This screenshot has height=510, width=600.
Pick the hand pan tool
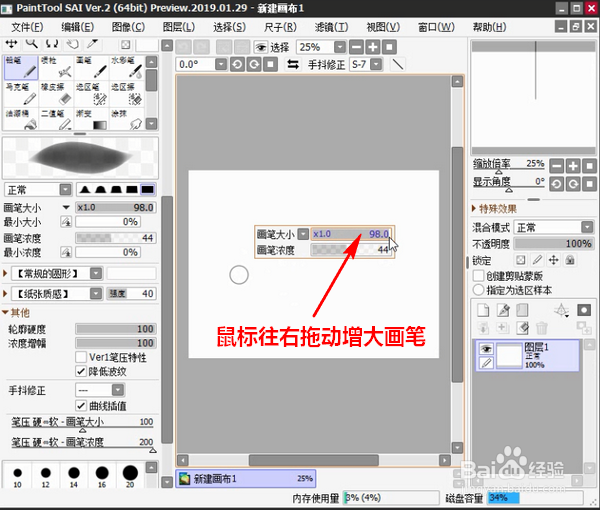point(72,44)
